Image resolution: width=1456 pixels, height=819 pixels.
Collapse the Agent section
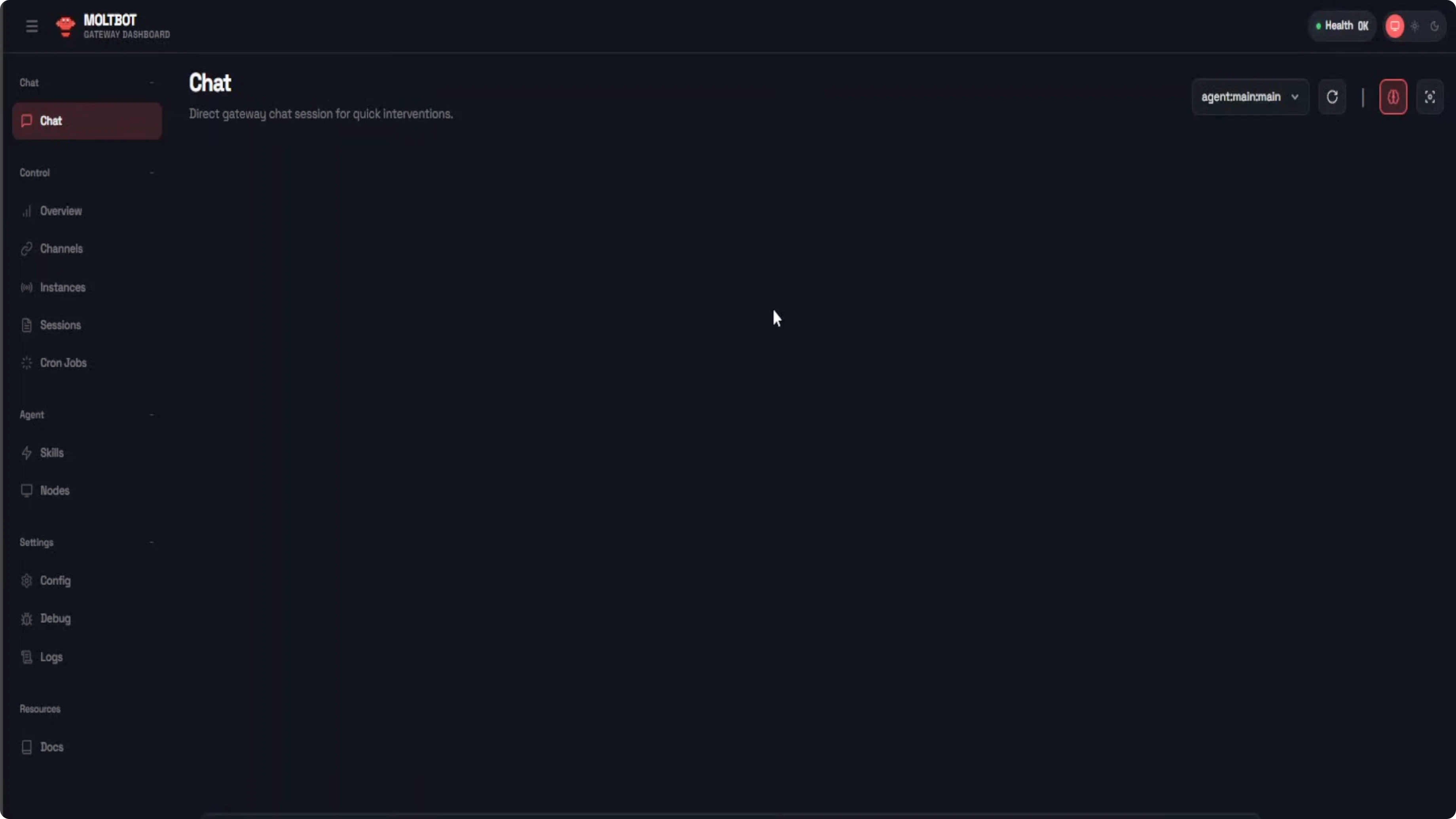point(152,414)
